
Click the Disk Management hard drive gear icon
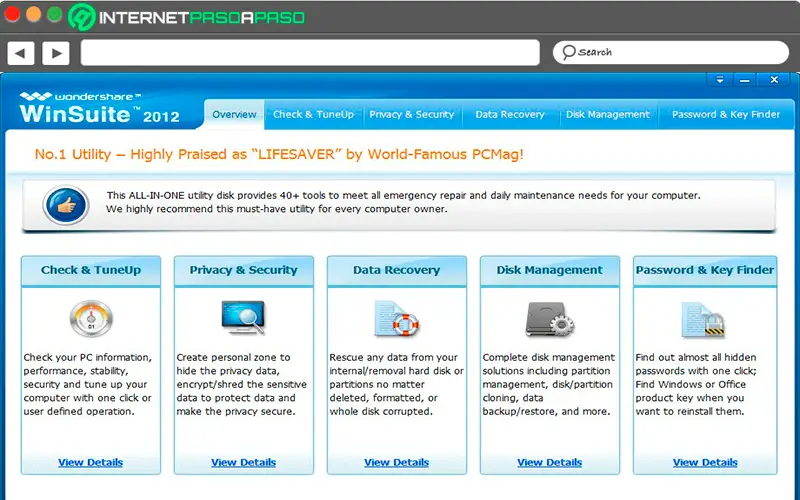[549, 319]
